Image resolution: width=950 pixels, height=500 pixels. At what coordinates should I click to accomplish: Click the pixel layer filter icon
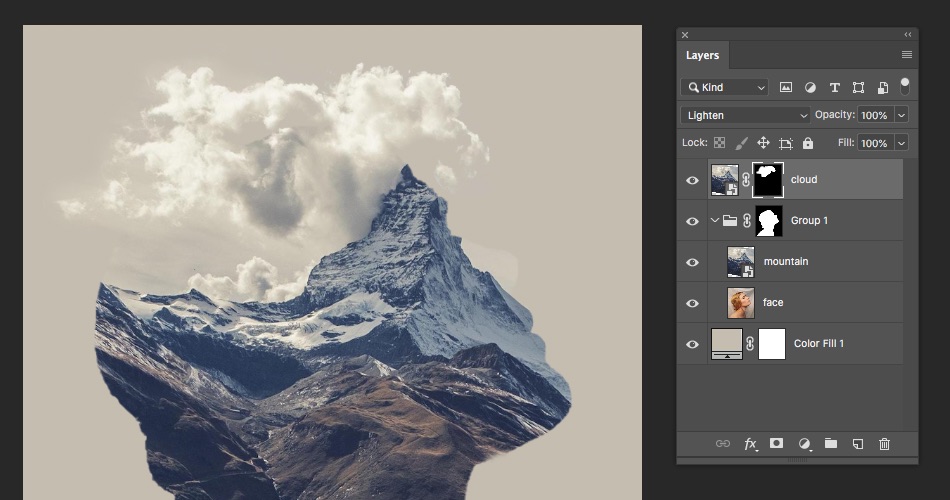(786, 87)
